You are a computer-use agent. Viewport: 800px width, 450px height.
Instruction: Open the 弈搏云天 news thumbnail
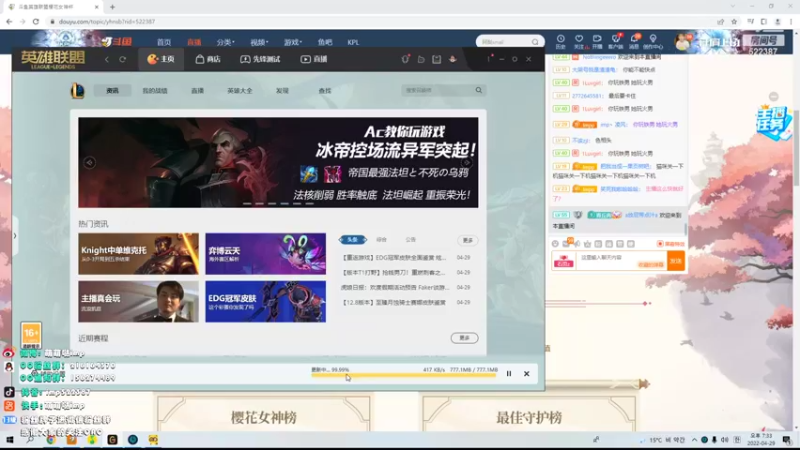point(265,254)
